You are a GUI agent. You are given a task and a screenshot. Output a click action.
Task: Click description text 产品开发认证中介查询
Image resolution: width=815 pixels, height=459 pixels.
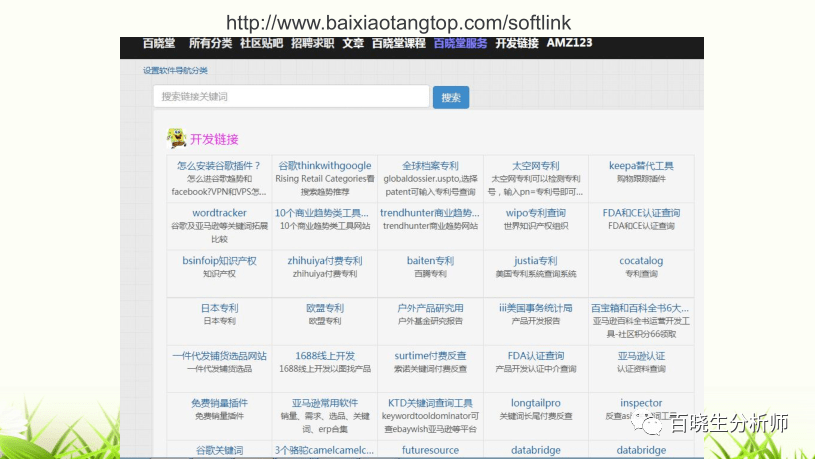pos(535,369)
